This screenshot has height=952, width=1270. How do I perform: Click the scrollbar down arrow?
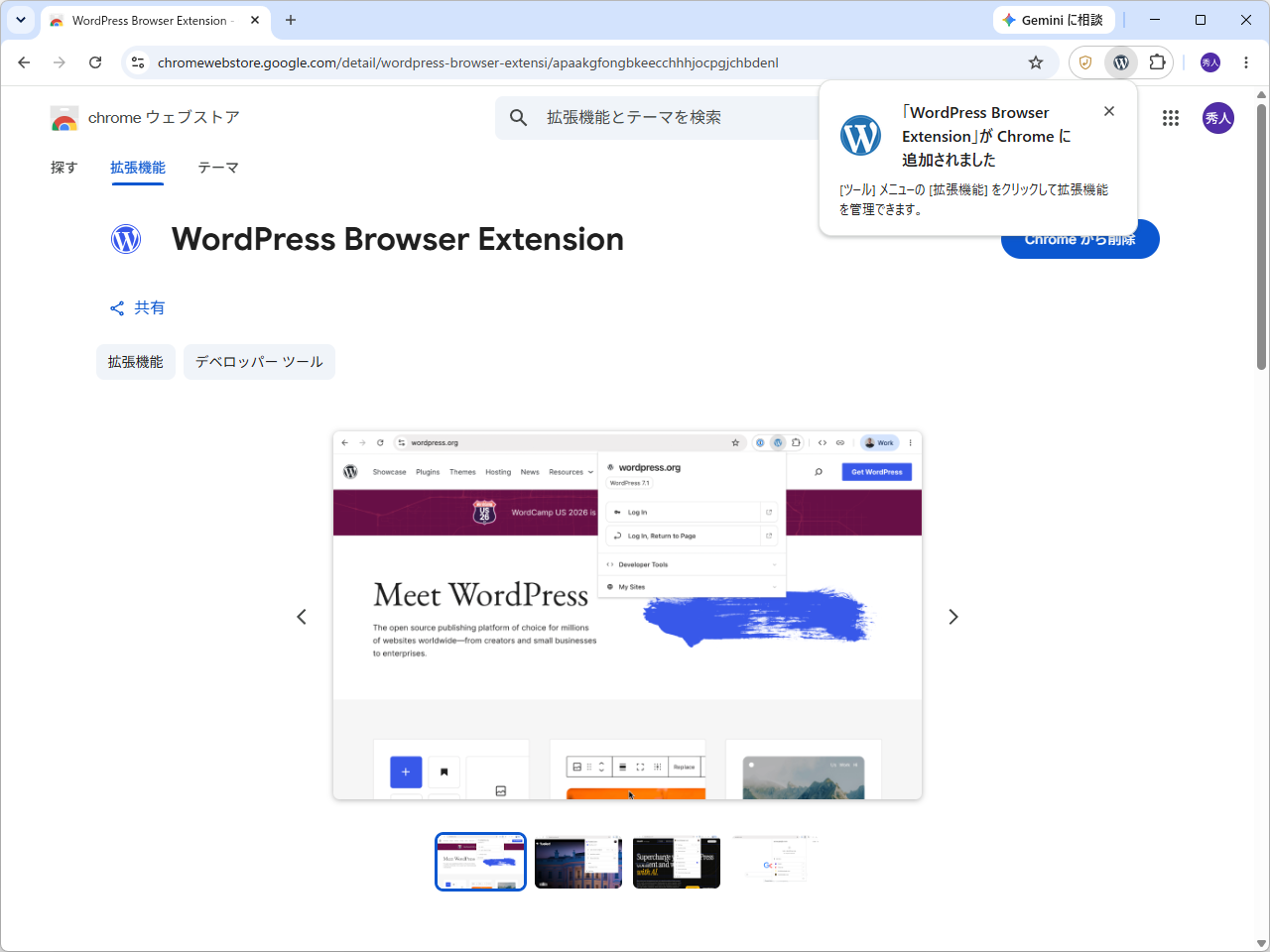point(1262,943)
